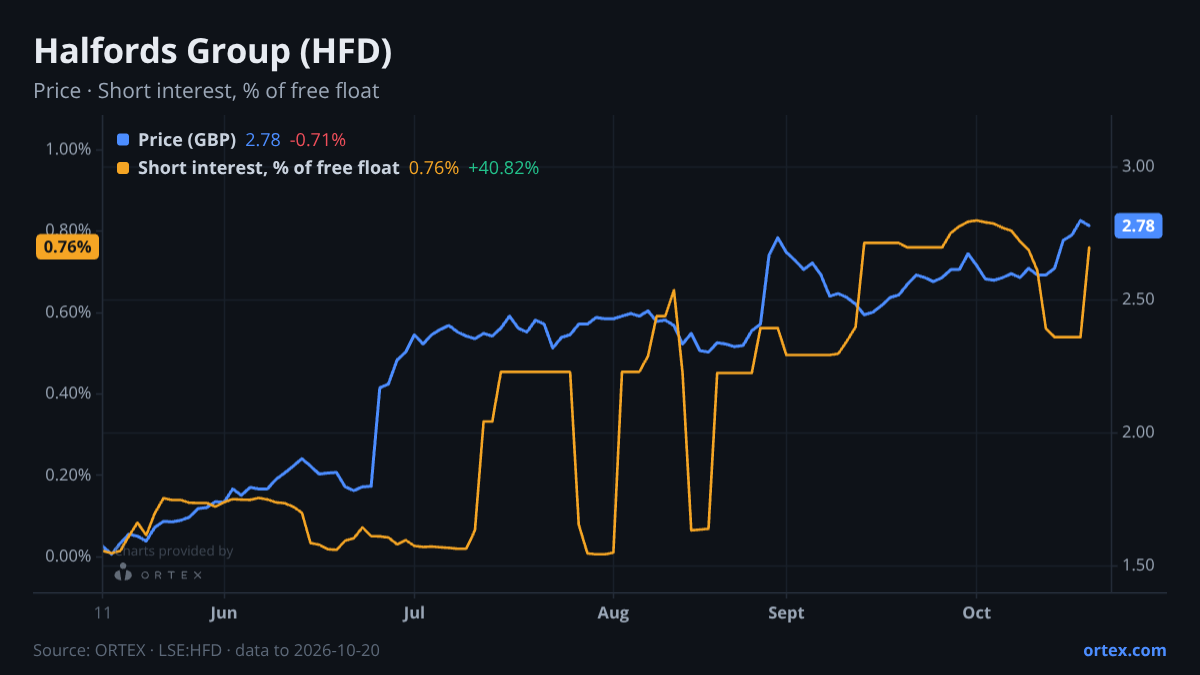The height and width of the screenshot is (675, 1200).
Task: Click the 0.76% short interest legend value
Action: (x=434, y=168)
